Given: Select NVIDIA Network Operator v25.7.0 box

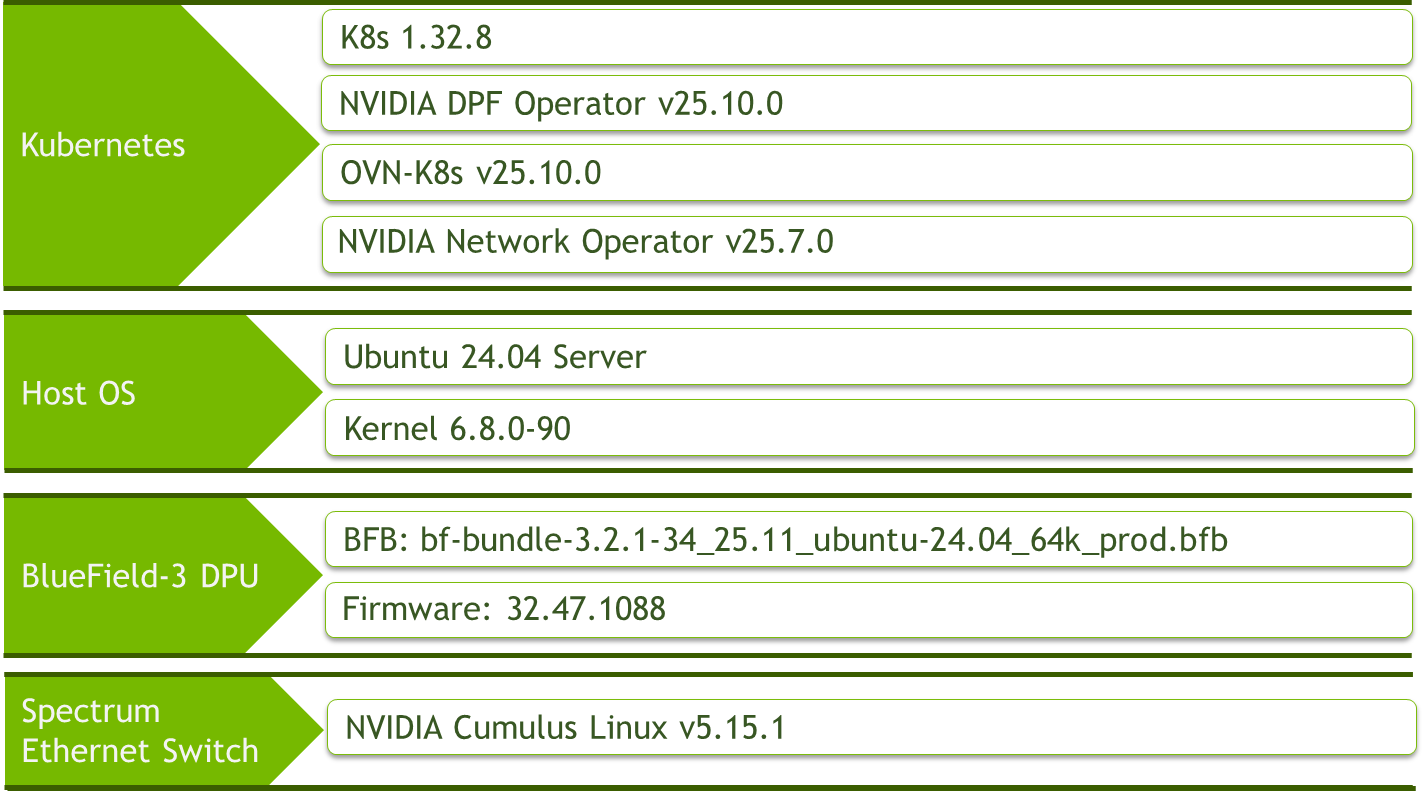Looking at the screenshot, I should [867, 242].
